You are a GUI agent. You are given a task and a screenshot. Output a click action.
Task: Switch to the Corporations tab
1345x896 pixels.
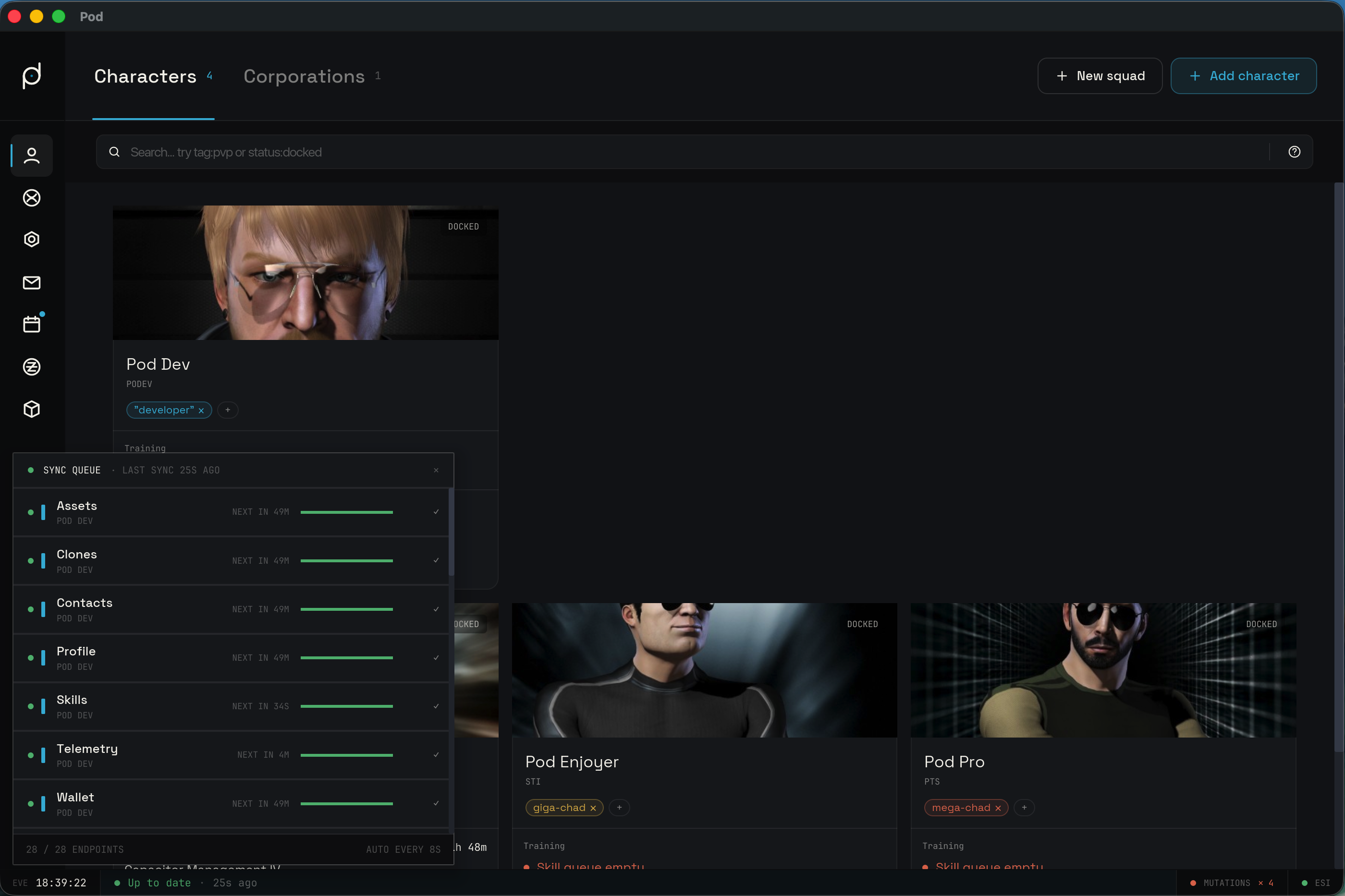point(312,76)
